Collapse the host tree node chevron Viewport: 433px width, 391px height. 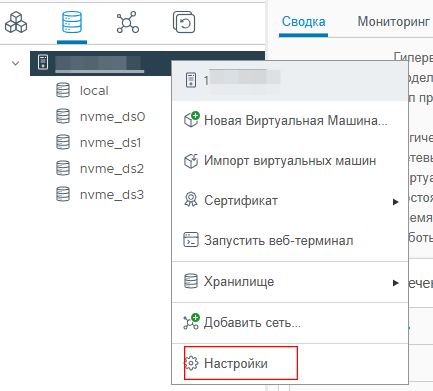pyautogui.click(x=15, y=63)
